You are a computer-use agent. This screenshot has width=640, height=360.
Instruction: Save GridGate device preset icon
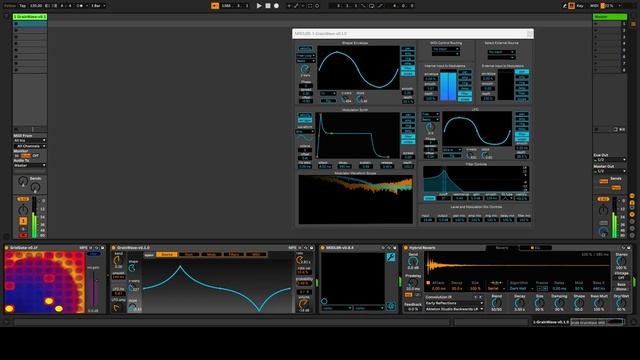tap(102, 248)
